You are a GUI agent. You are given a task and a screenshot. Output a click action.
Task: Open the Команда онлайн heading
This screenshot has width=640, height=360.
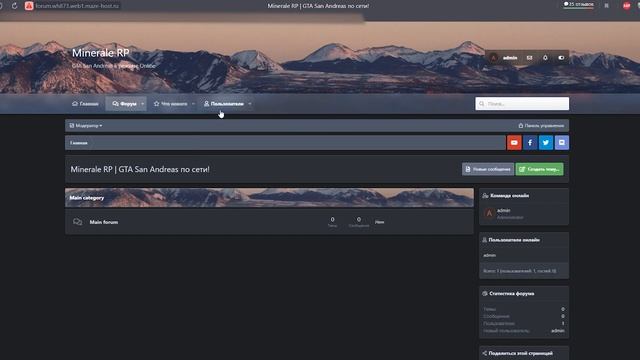[509, 196]
